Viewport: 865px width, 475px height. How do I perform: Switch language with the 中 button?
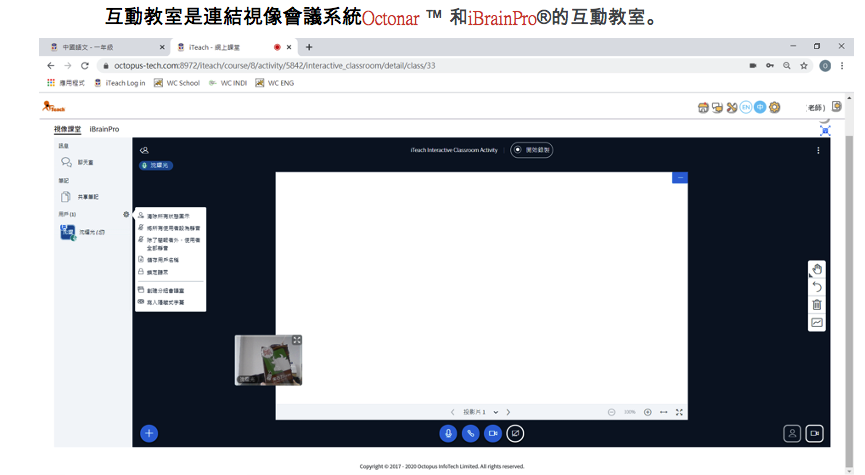[x=760, y=107]
